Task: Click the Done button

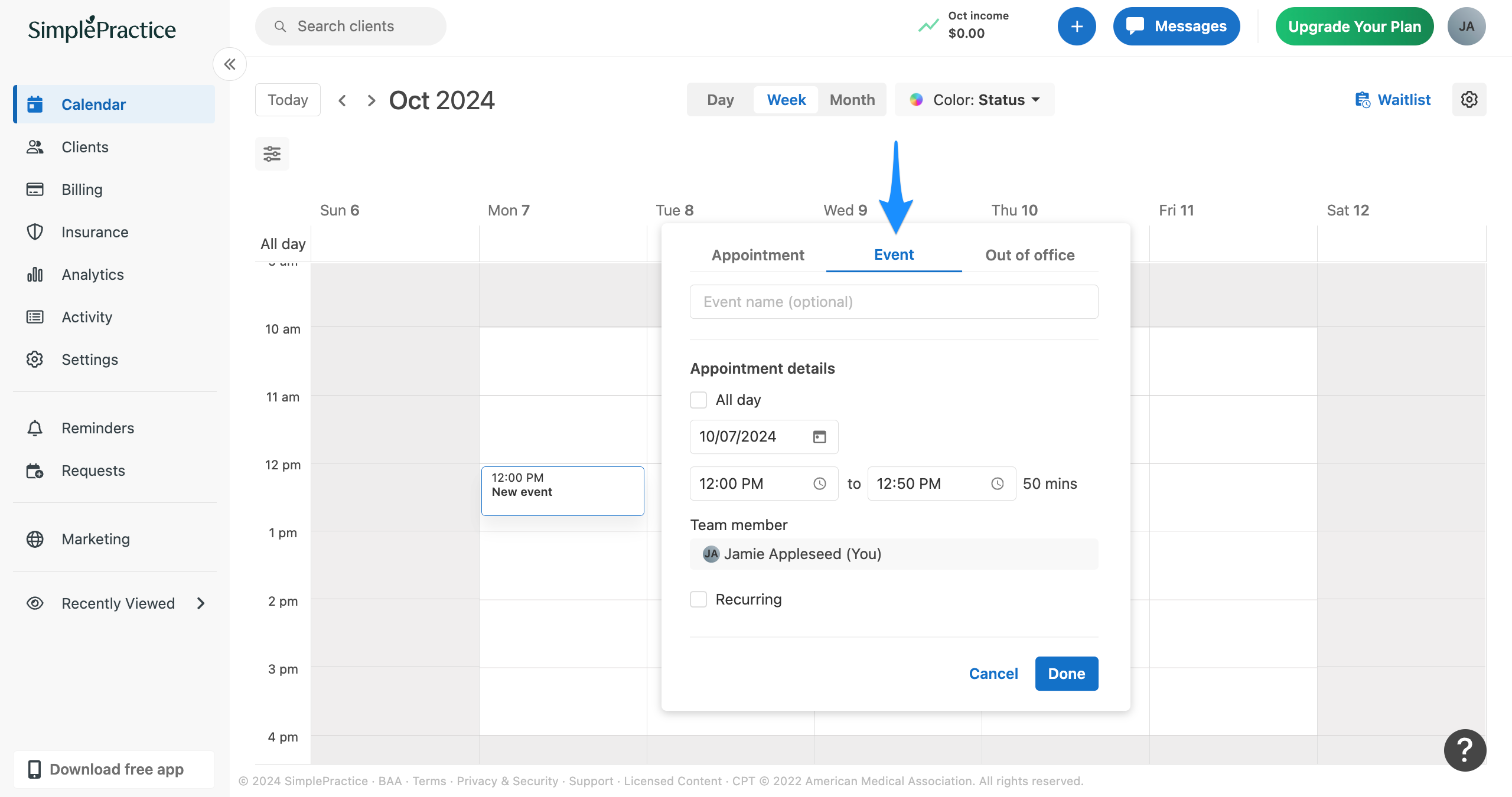Action: coord(1066,673)
